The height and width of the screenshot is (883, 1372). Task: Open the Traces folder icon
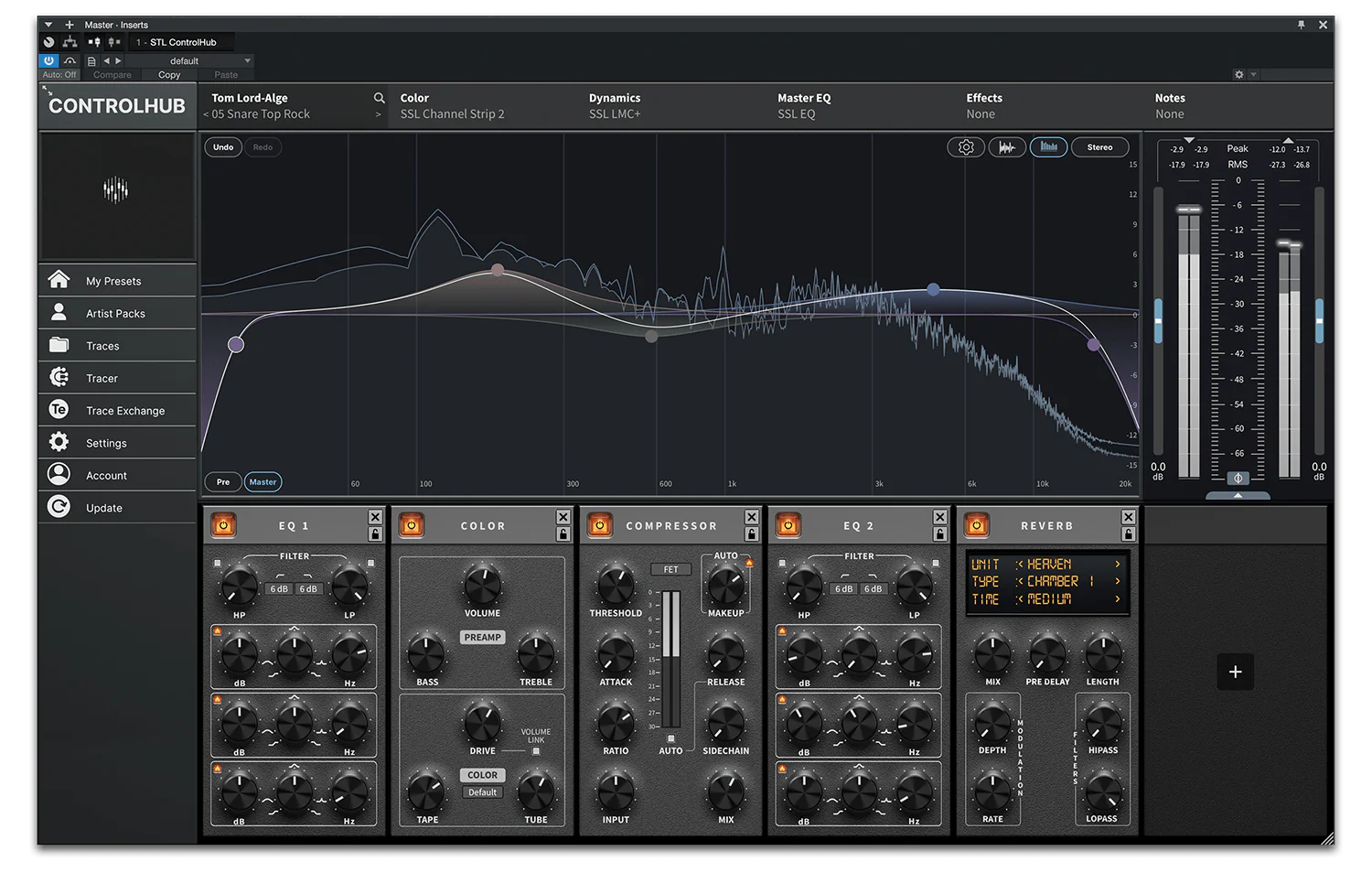pos(59,345)
